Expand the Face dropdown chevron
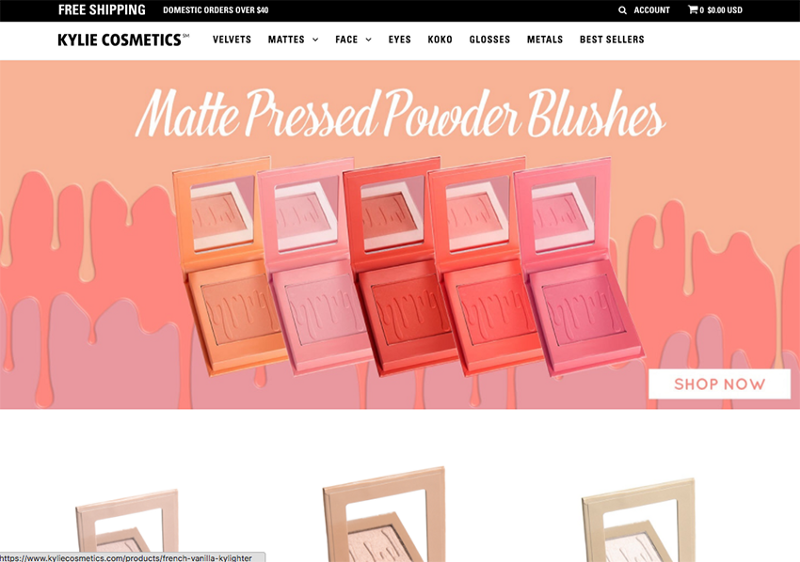Screen dimensions: 800x562 [368, 40]
